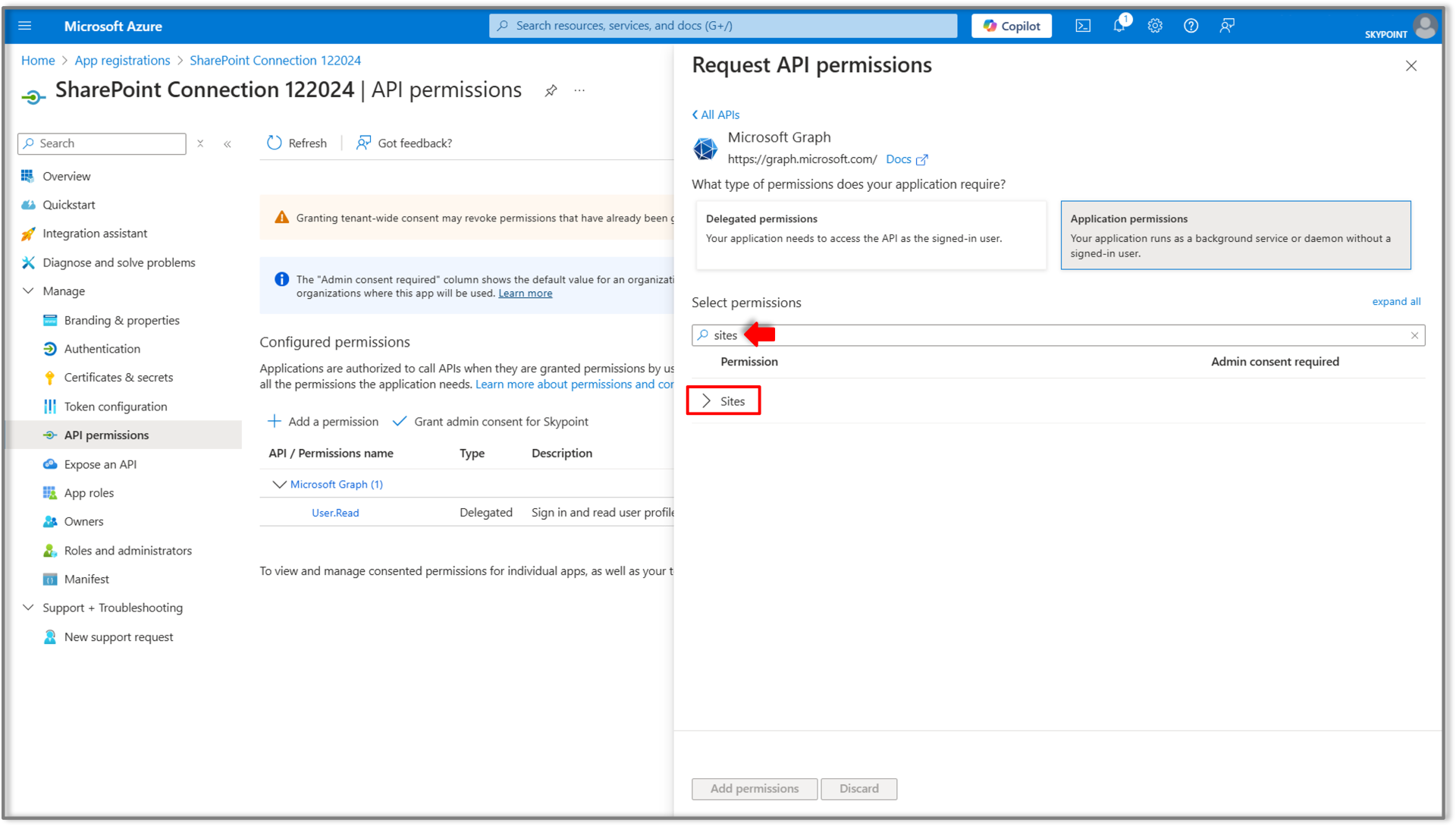Open the Authentication menu item
The image size is (1456, 826).
102,349
